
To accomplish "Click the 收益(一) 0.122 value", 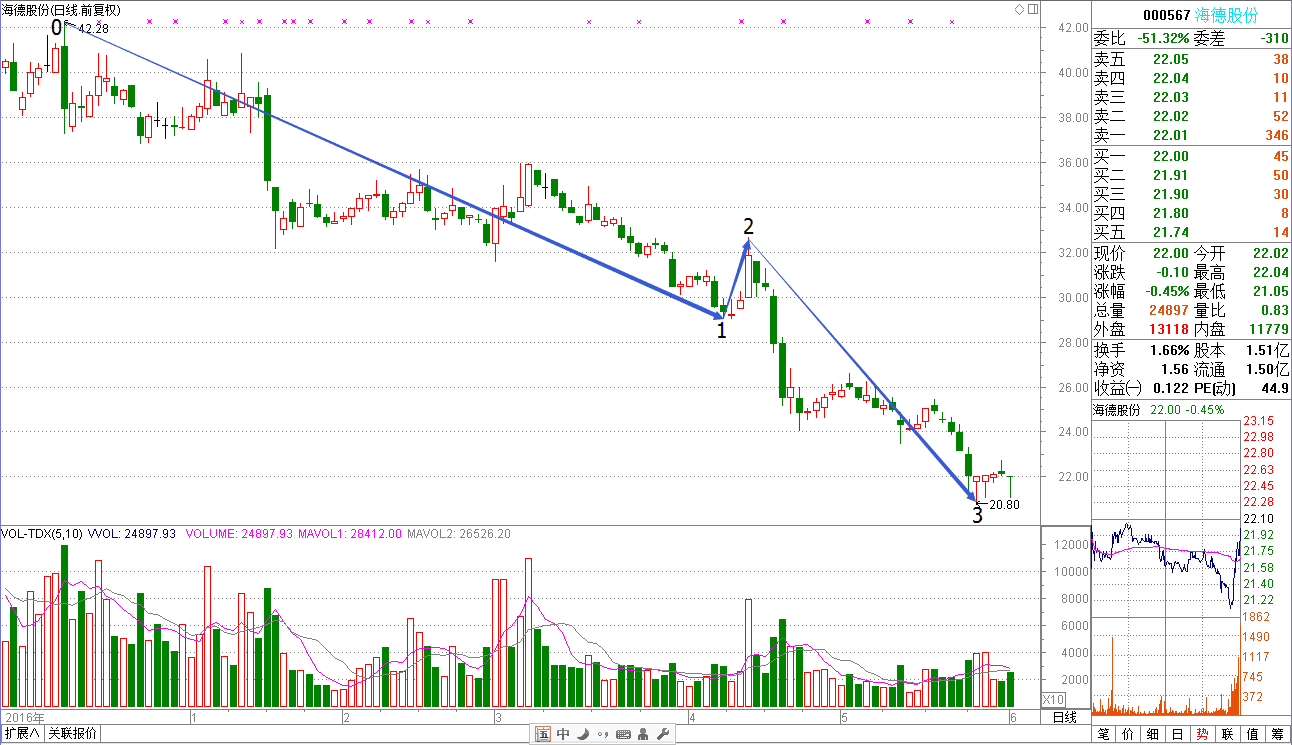I will [1170, 389].
